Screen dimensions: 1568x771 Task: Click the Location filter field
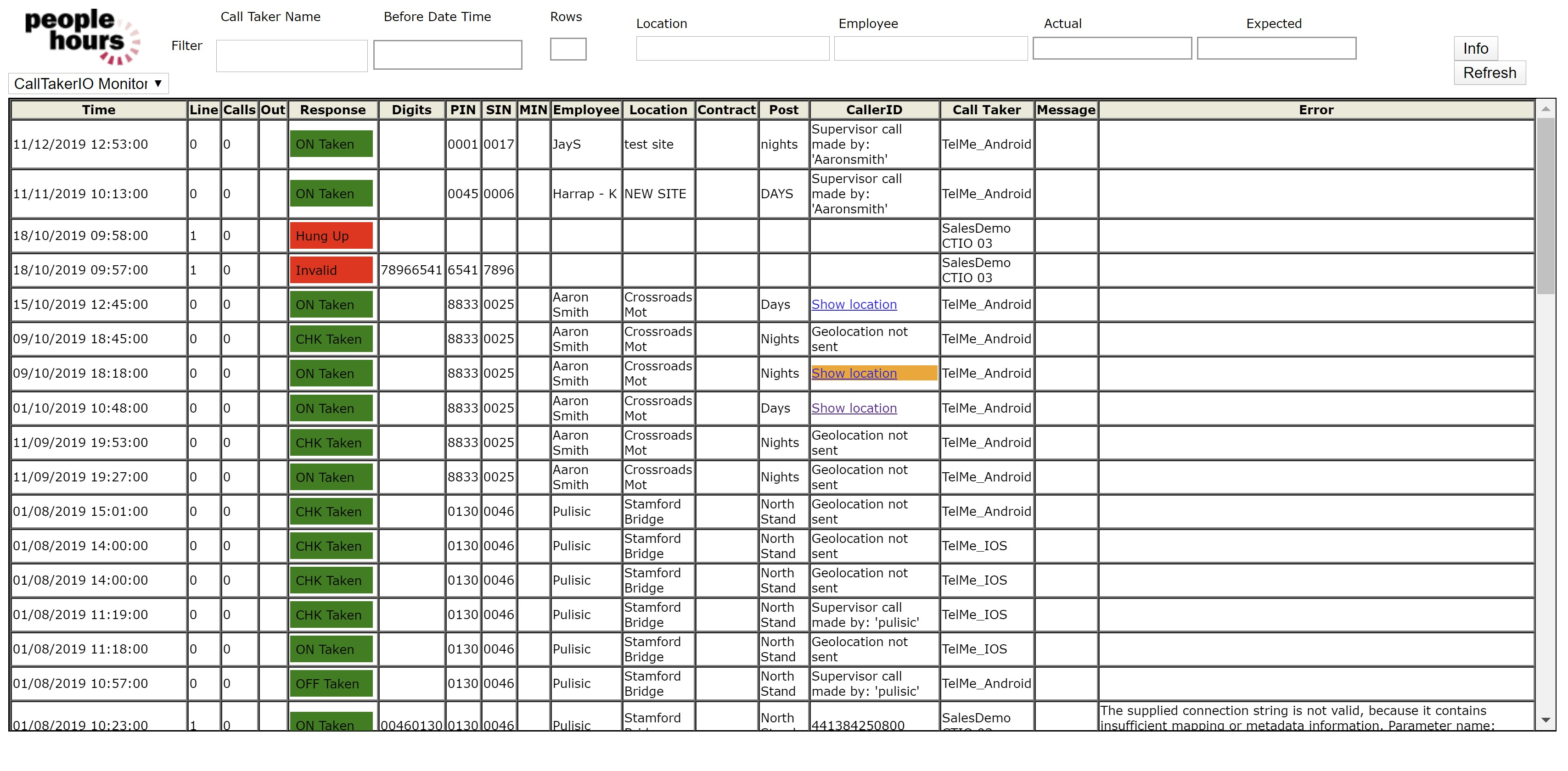click(732, 49)
